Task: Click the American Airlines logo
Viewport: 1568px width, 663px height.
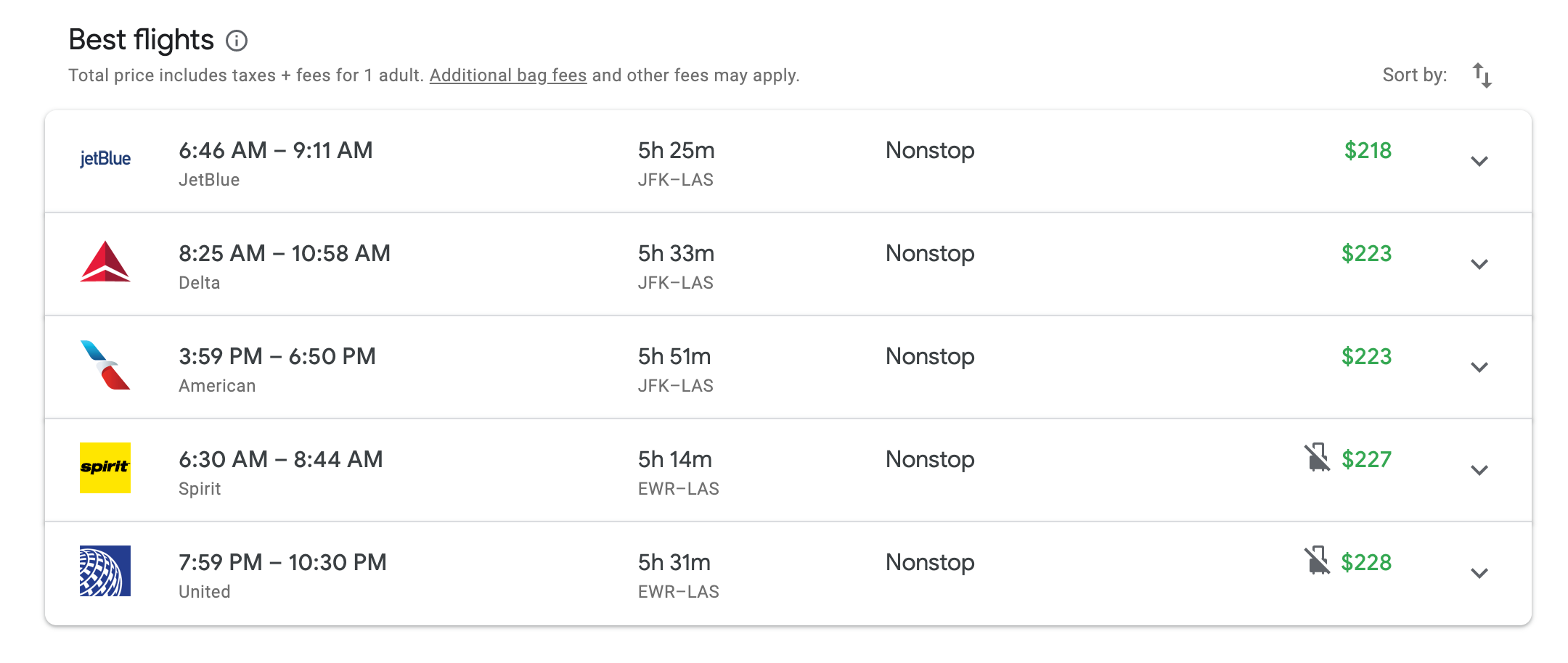Action: 105,365
